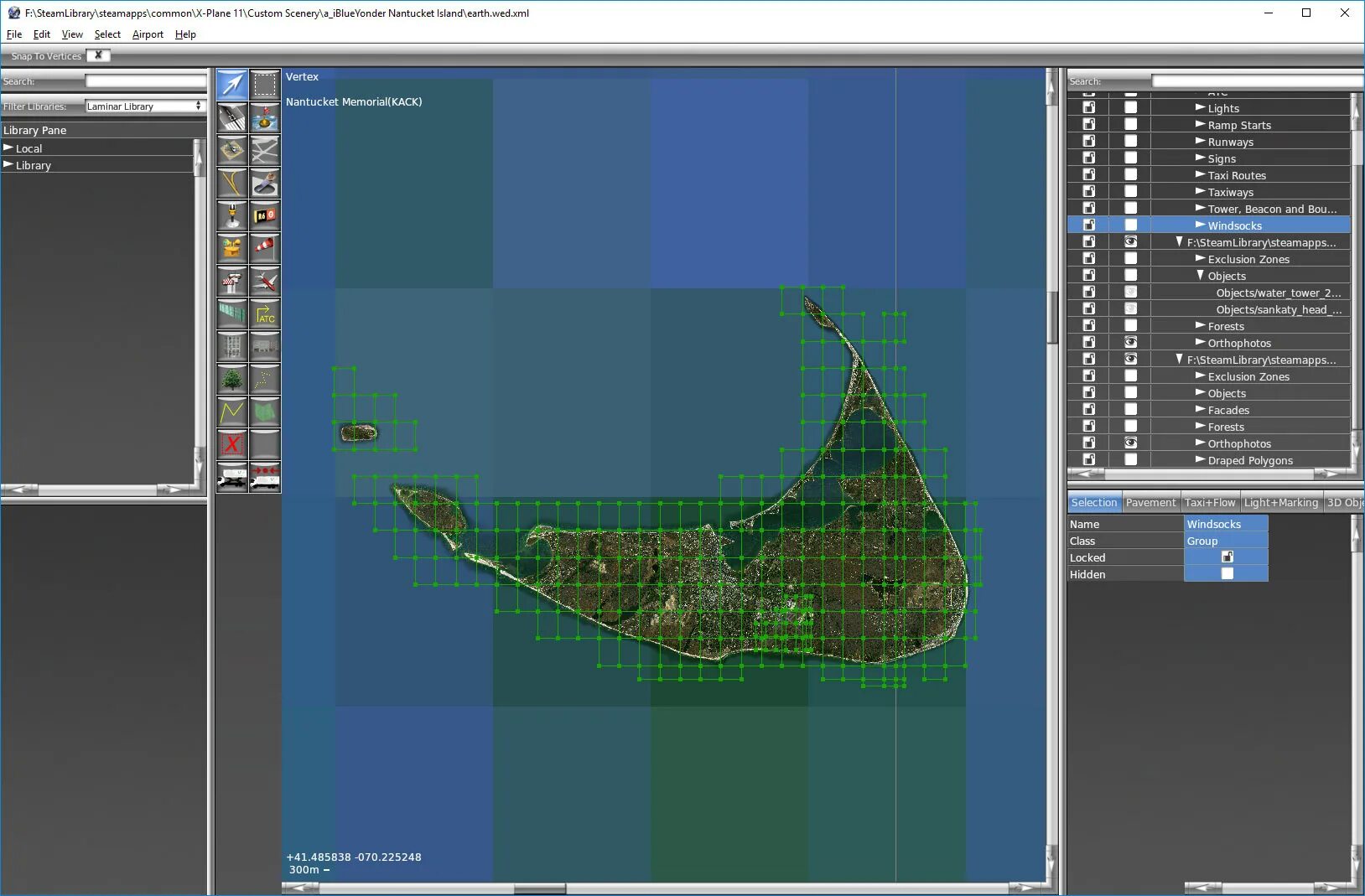Select the Truck Parking tool
Viewport: 1365px width, 896px height.
(x=232, y=477)
